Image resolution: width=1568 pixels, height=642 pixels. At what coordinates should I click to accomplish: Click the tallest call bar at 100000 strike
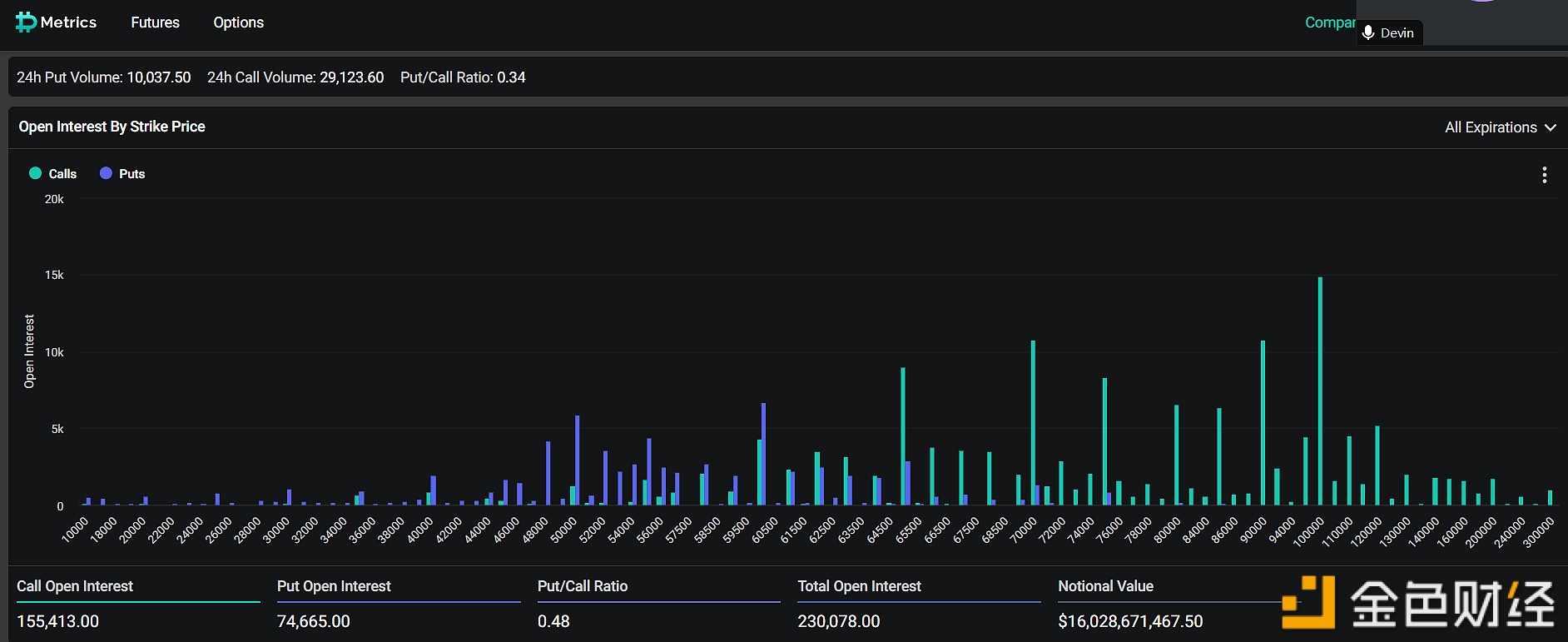tap(1320, 391)
